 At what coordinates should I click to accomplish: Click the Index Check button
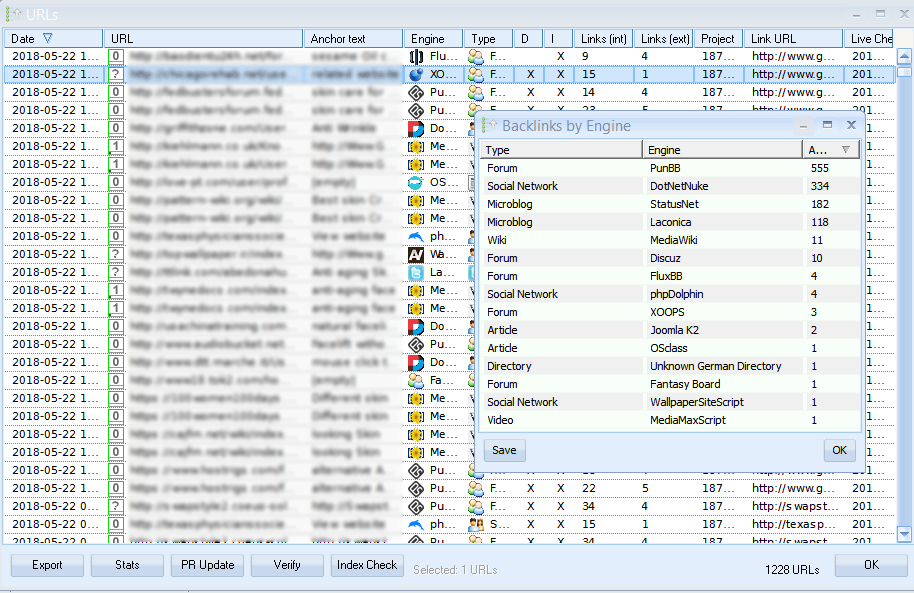(367, 565)
